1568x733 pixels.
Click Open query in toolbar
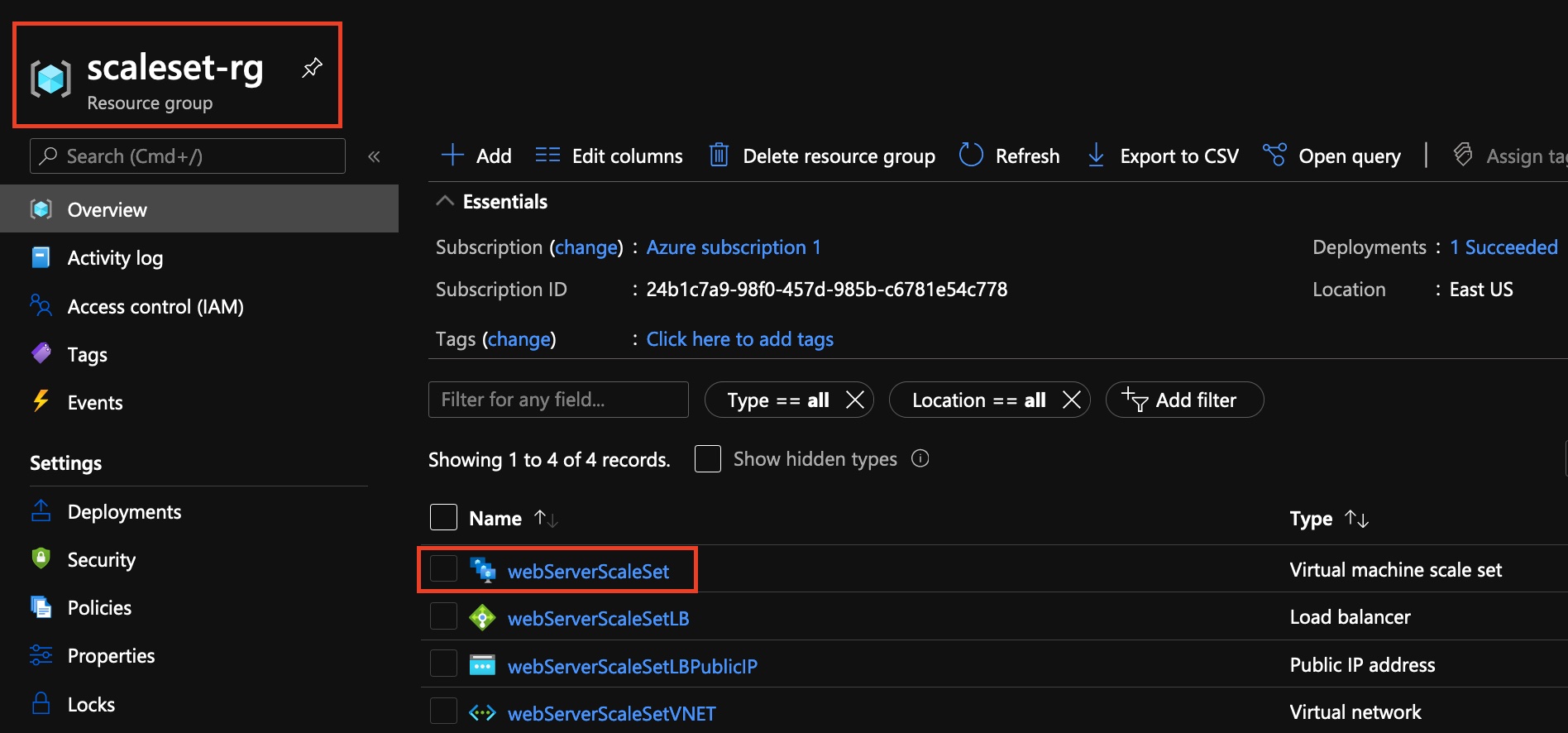[1331, 156]
